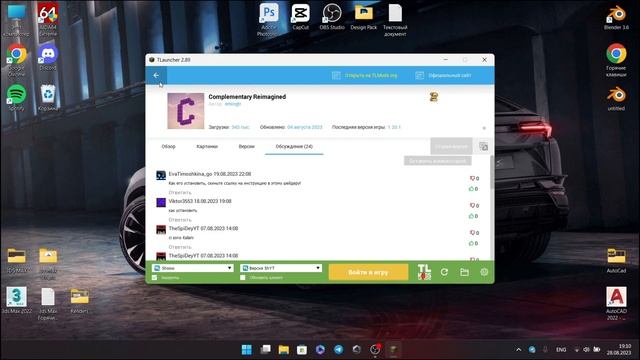
Task: Open the untitled Blender file on desktop
Action: [616, 98]
